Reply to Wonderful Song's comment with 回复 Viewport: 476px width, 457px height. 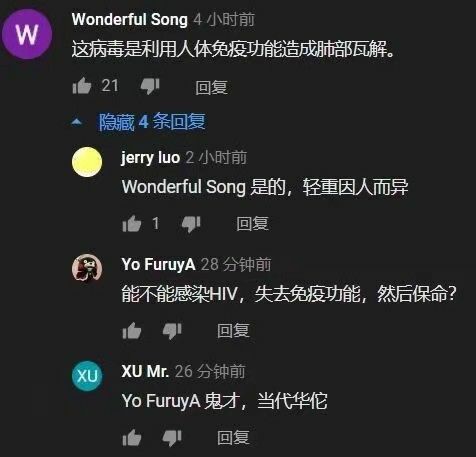coord(211,88)
